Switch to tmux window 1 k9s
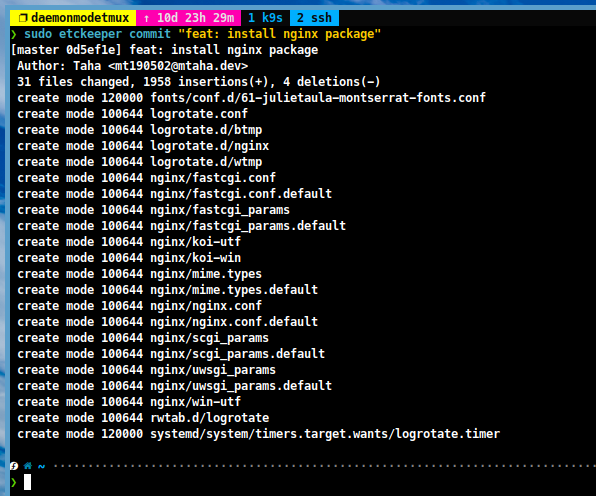The height and width of the screenshot is (496, 596). 265,18
